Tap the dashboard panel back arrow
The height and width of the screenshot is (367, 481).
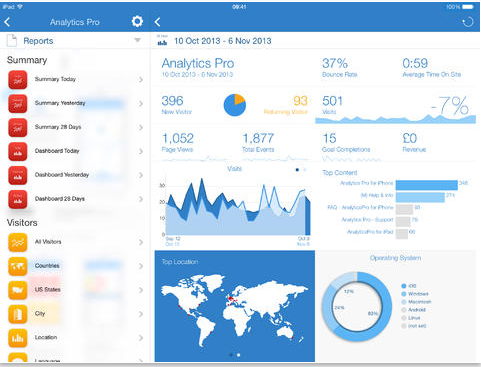(x=158, y=22)
